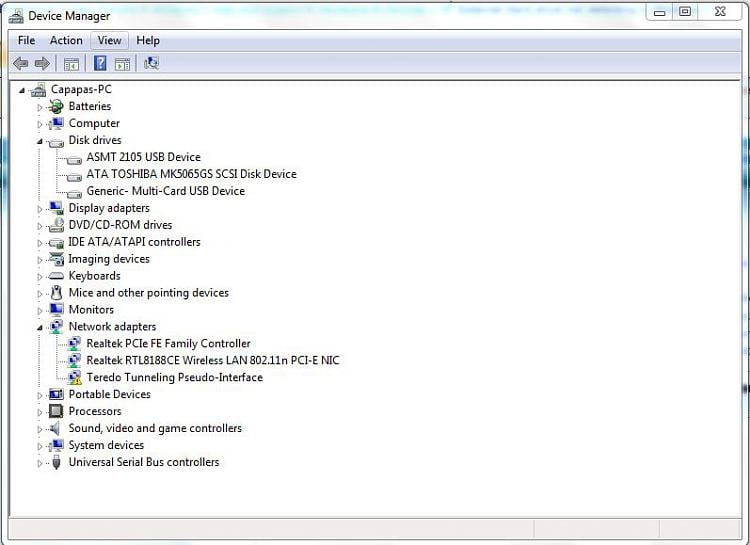This screenshot has width=750, height=545.
Task: Click the Batteries category icon
Action: [56, 106]
